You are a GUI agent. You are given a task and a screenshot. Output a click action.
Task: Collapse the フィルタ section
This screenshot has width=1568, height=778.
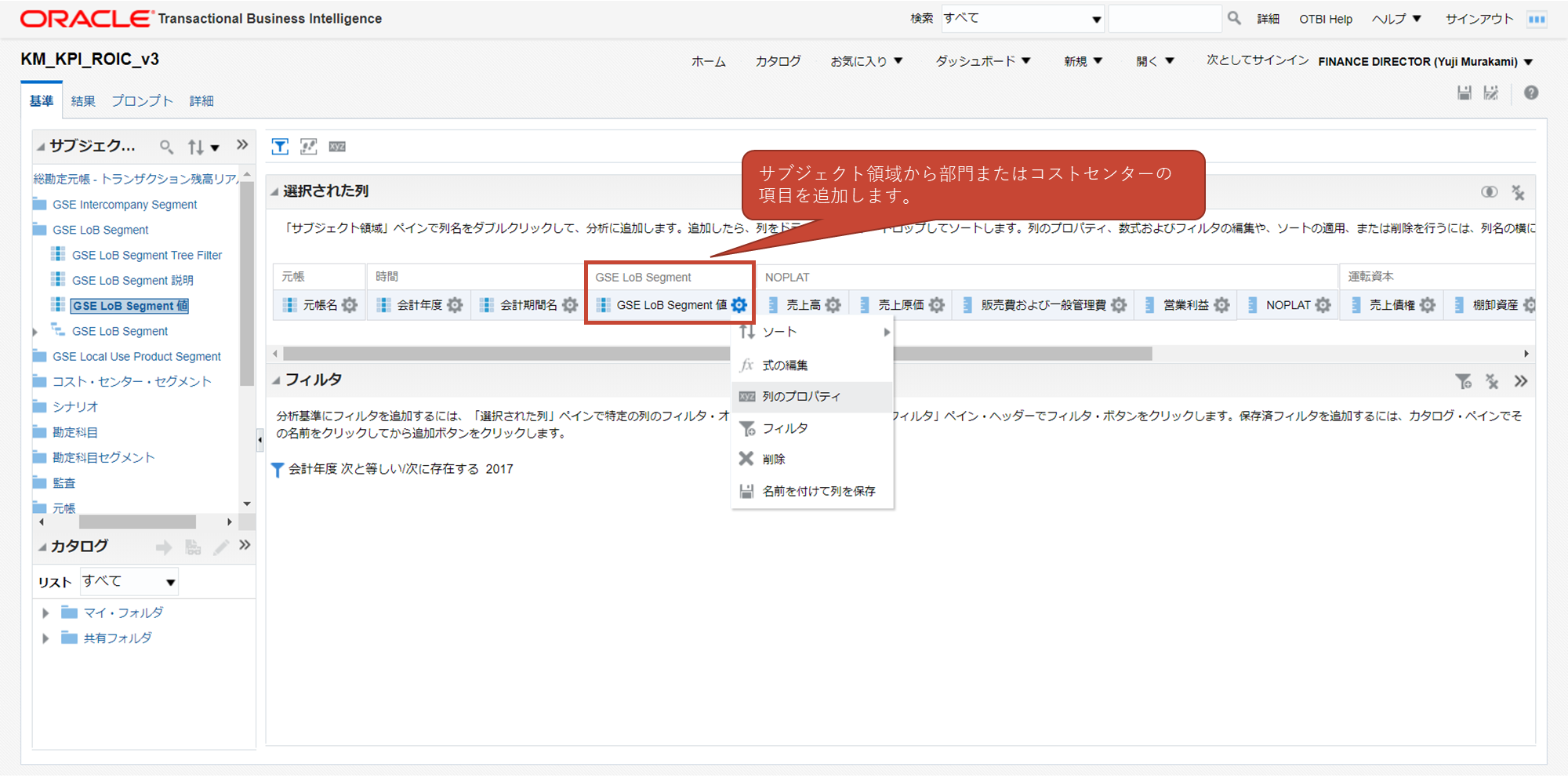[276, 380]
